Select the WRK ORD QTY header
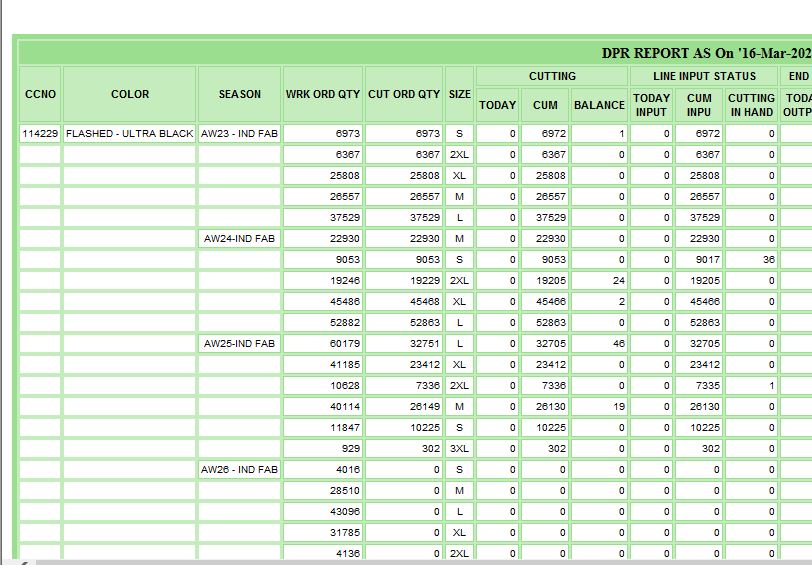Image resolution: width=812 pixels, height=565 pixels. [x=323, y=94]
